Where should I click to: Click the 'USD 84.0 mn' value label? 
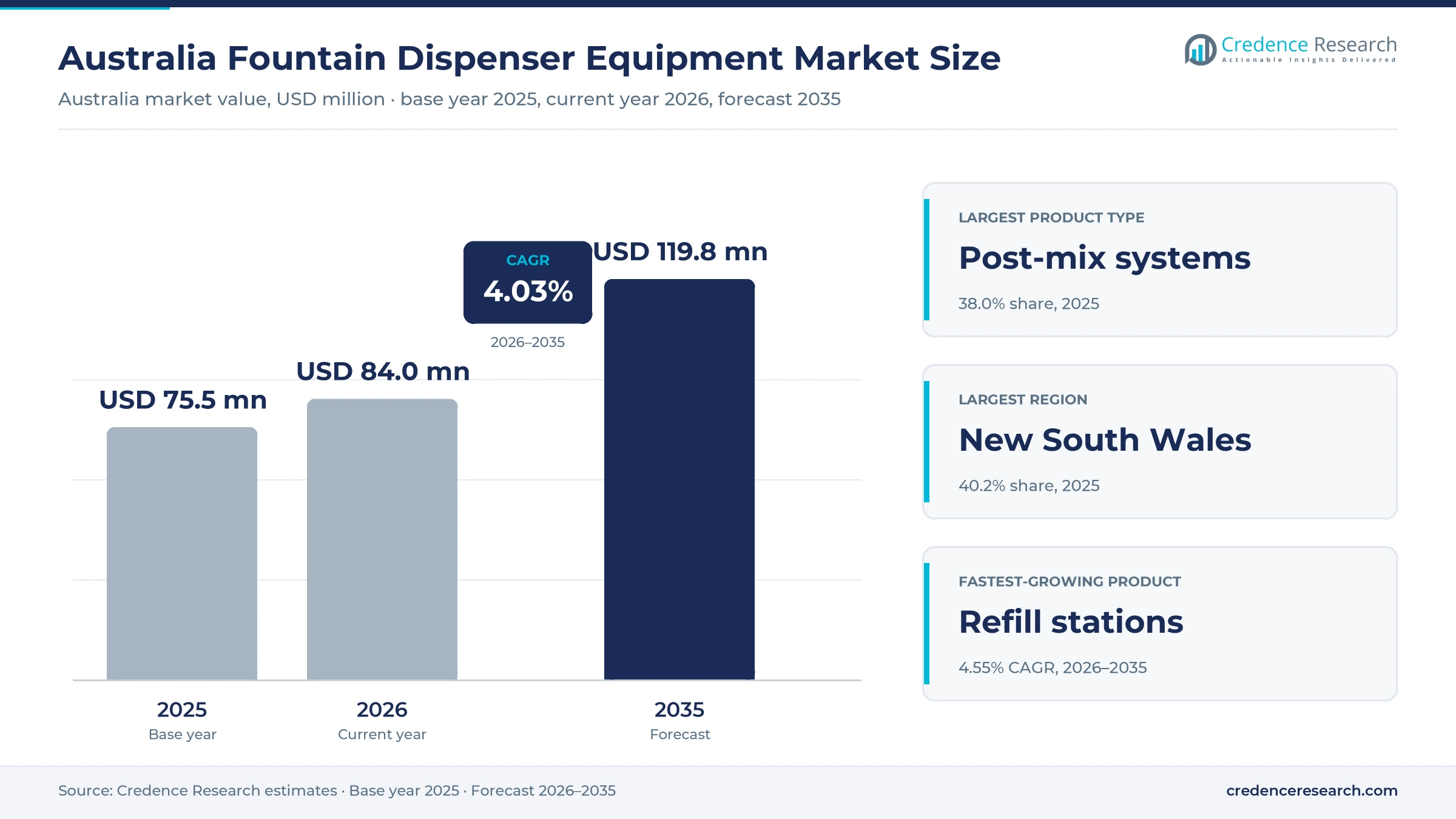click(383, 371)
